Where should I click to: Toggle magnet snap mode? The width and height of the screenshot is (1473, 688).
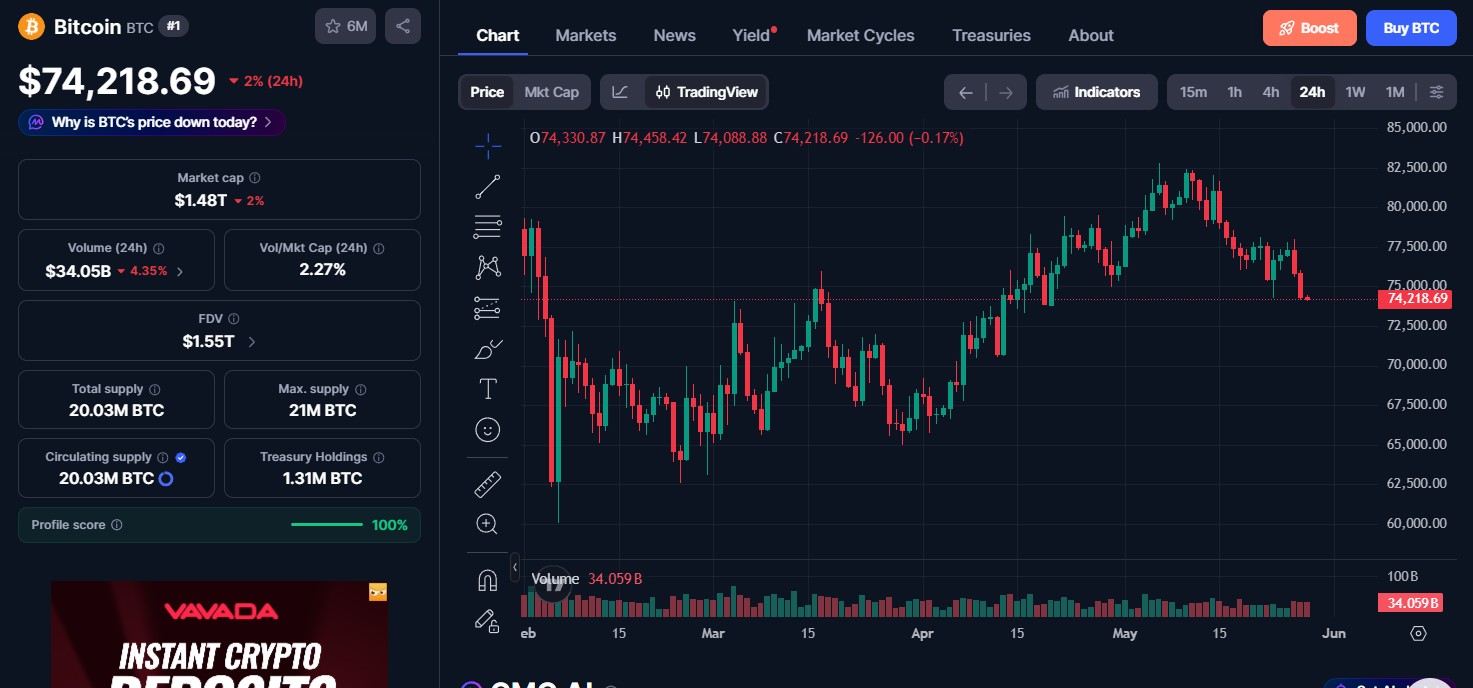click(x=488, y=580)
